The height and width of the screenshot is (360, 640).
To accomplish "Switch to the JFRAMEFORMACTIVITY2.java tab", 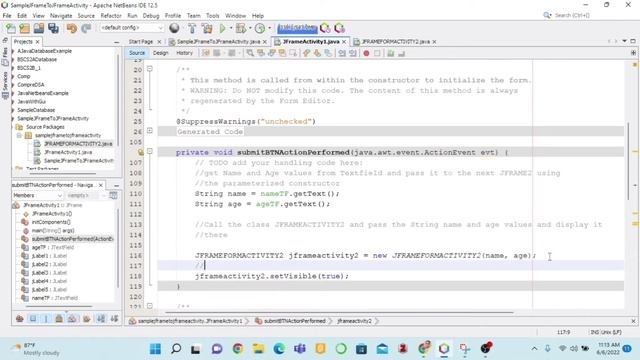I will 396,42.
